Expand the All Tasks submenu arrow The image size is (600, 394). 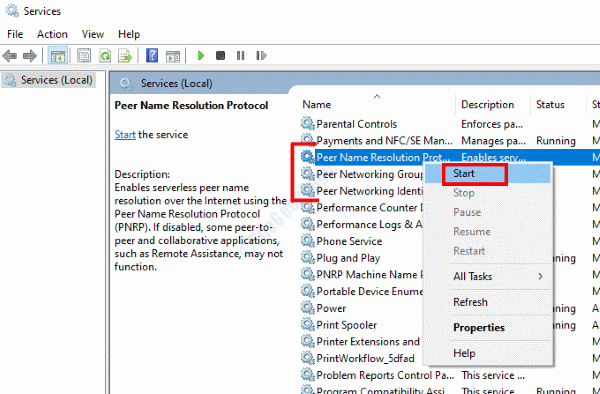pos(540,276)
